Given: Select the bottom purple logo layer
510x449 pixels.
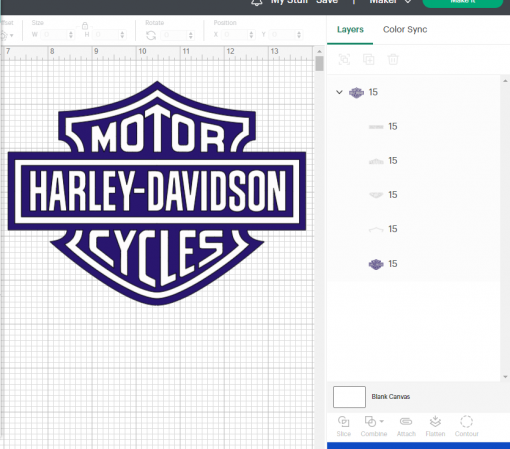Looking at the screenshot, I should (413, 264).
